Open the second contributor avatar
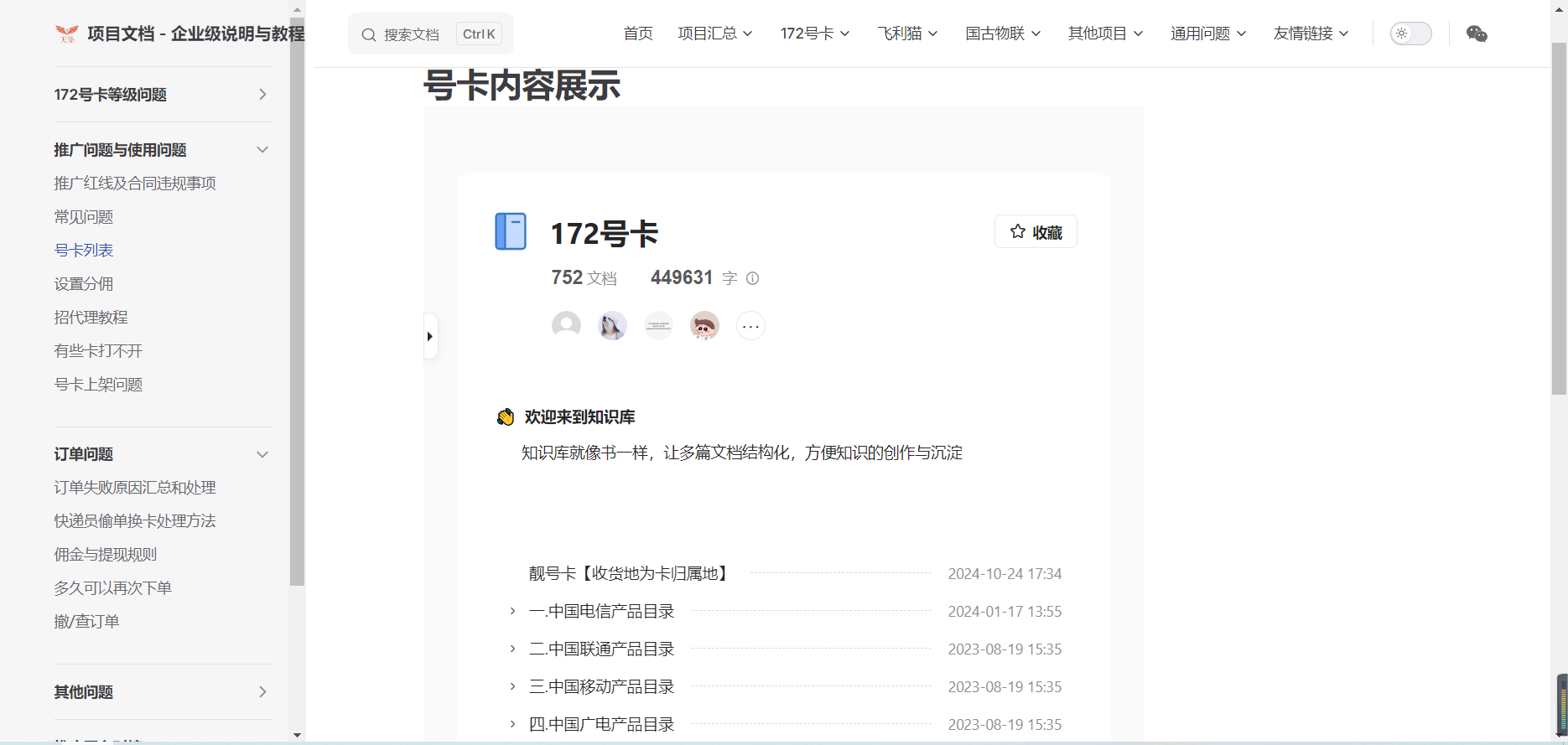The image size is (1568, 745). [x=612, y=325]
